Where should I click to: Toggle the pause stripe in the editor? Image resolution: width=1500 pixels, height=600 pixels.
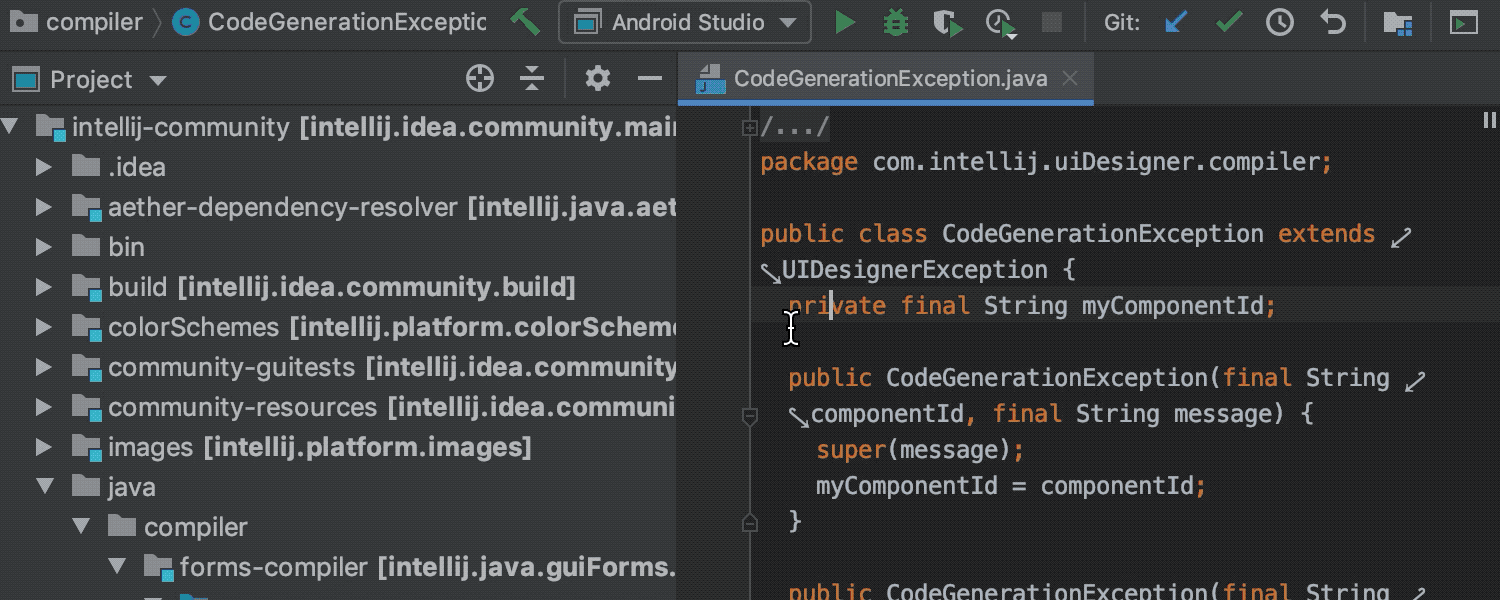(1489, 120)
